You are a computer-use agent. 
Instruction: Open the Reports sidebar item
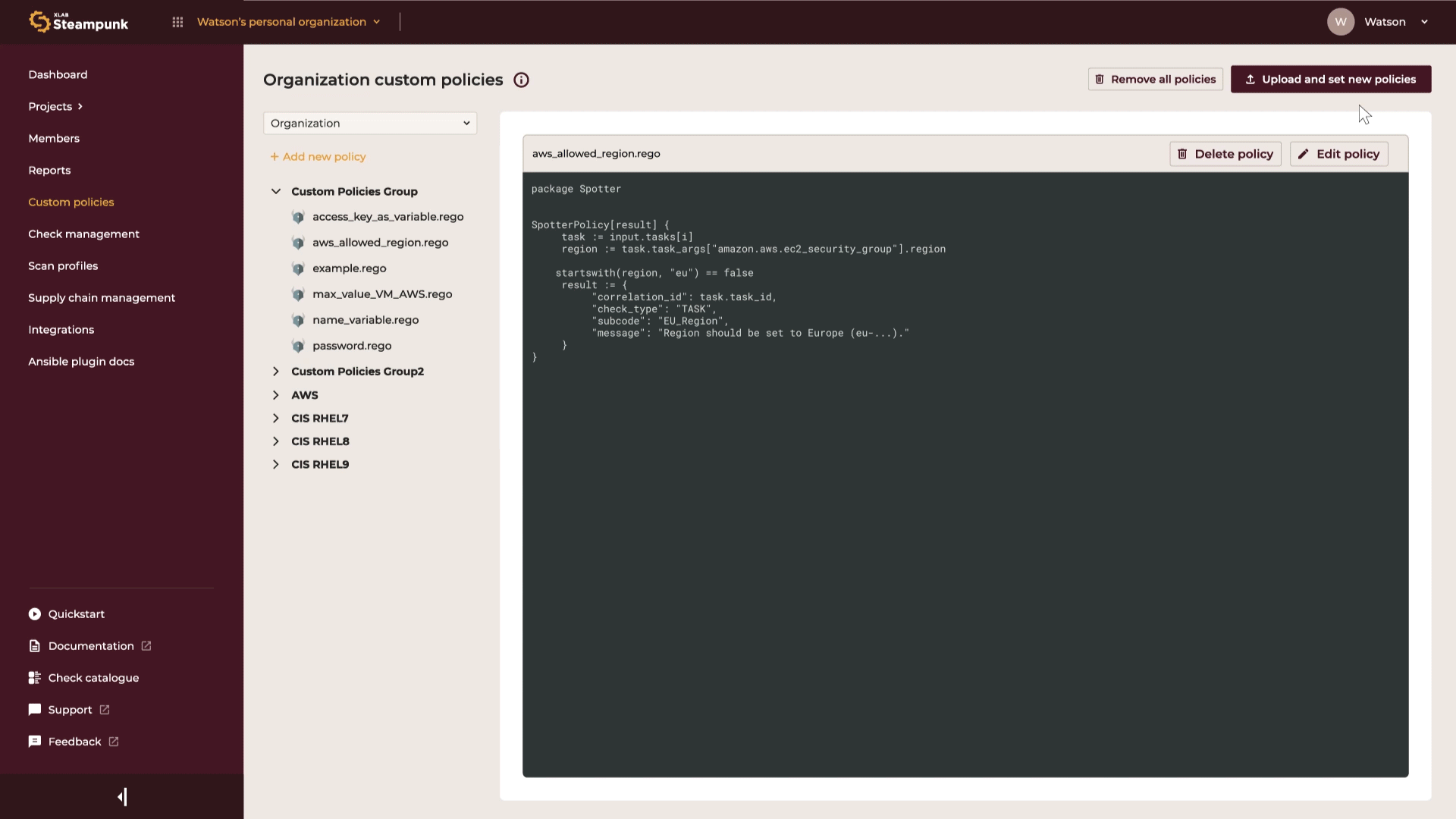[x=49, y=171]
